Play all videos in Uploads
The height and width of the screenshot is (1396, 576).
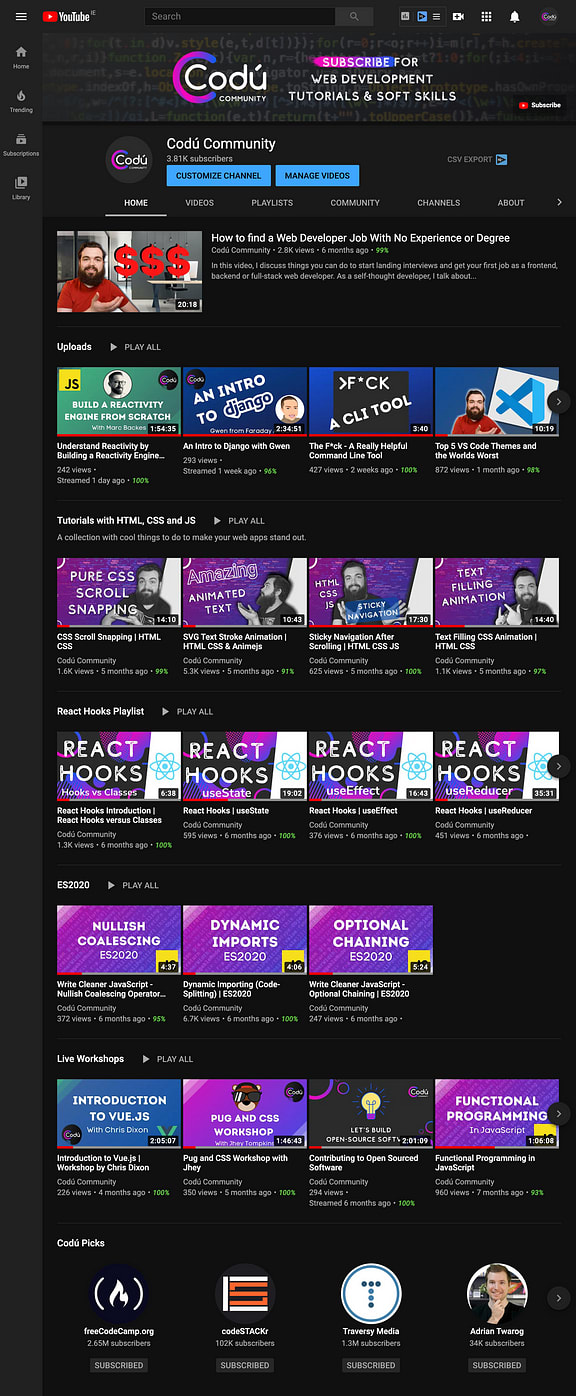(x=135, y=347)
